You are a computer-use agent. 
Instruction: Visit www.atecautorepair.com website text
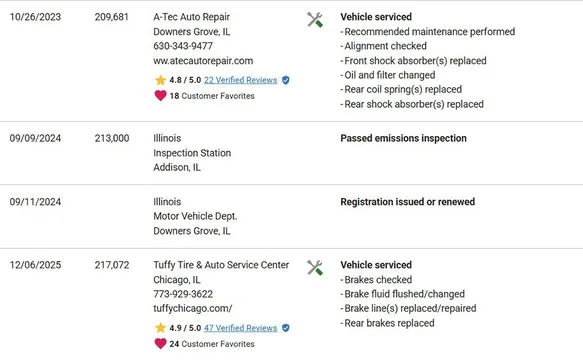point(203,61)
